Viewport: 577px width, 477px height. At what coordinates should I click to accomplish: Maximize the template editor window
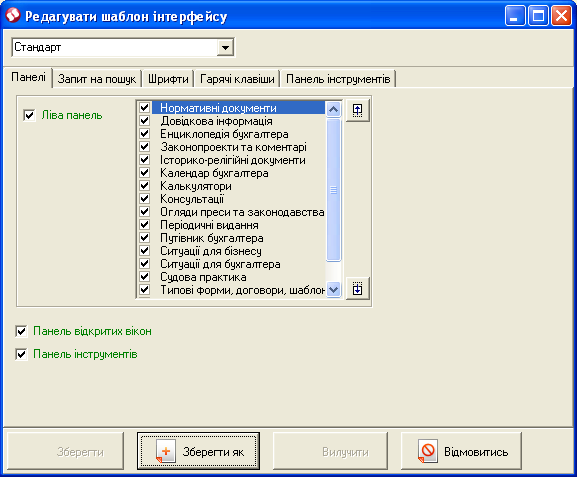pyautogui.click(x=538, y=16)
